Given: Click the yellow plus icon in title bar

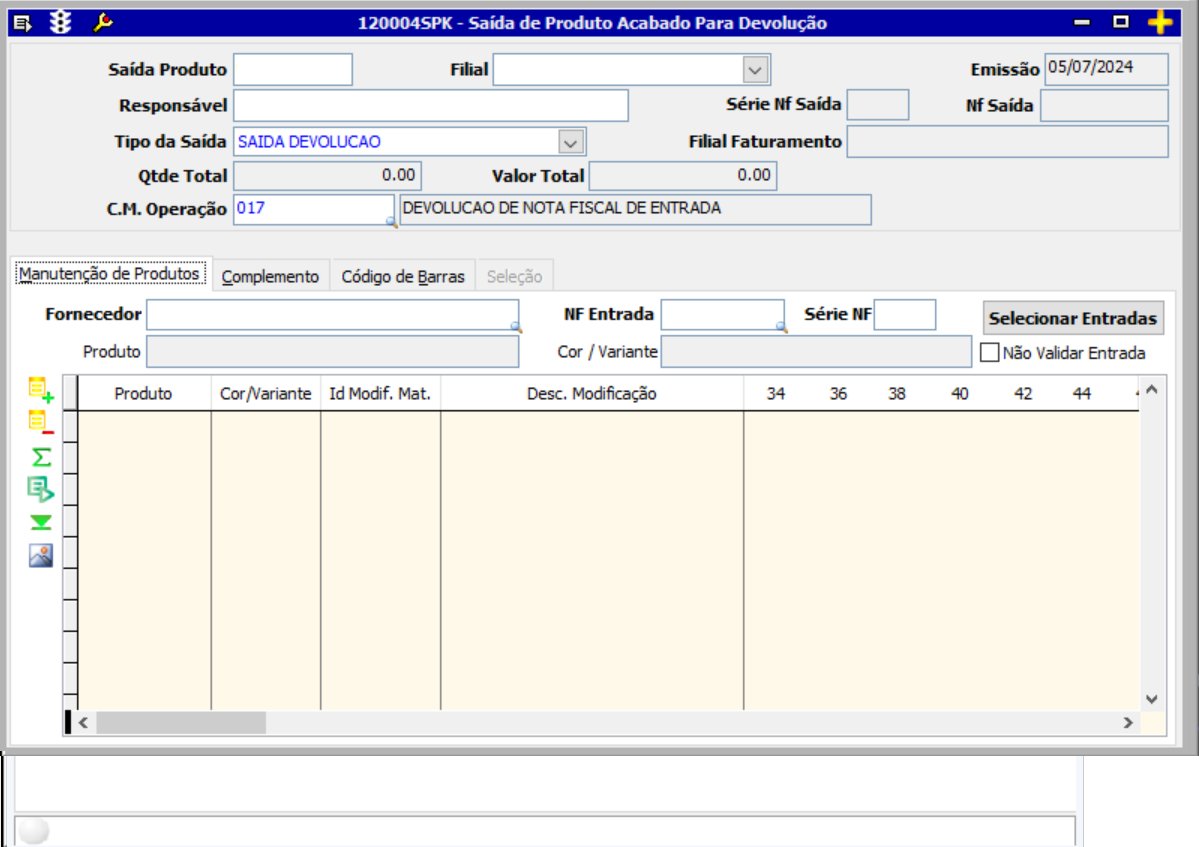Looking at the screenshot, I should [x=1159, y=22].
